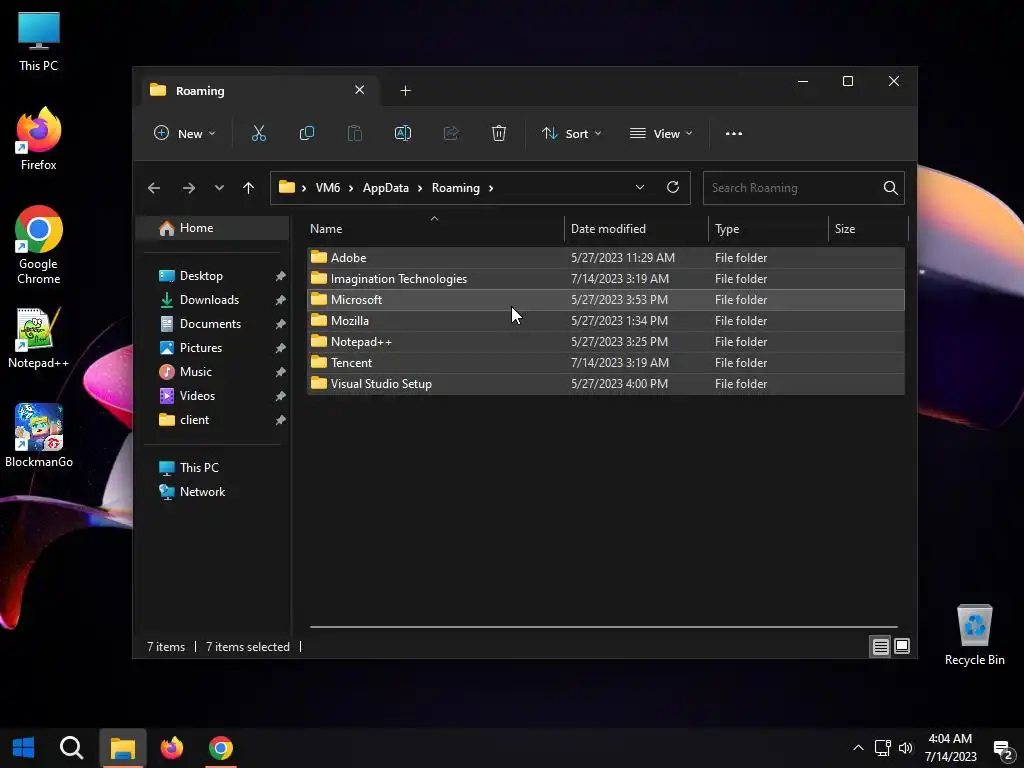This screenshot has height=768, width=1024.
Task: Switch to details view layout icon
Action: pos(880,647)
